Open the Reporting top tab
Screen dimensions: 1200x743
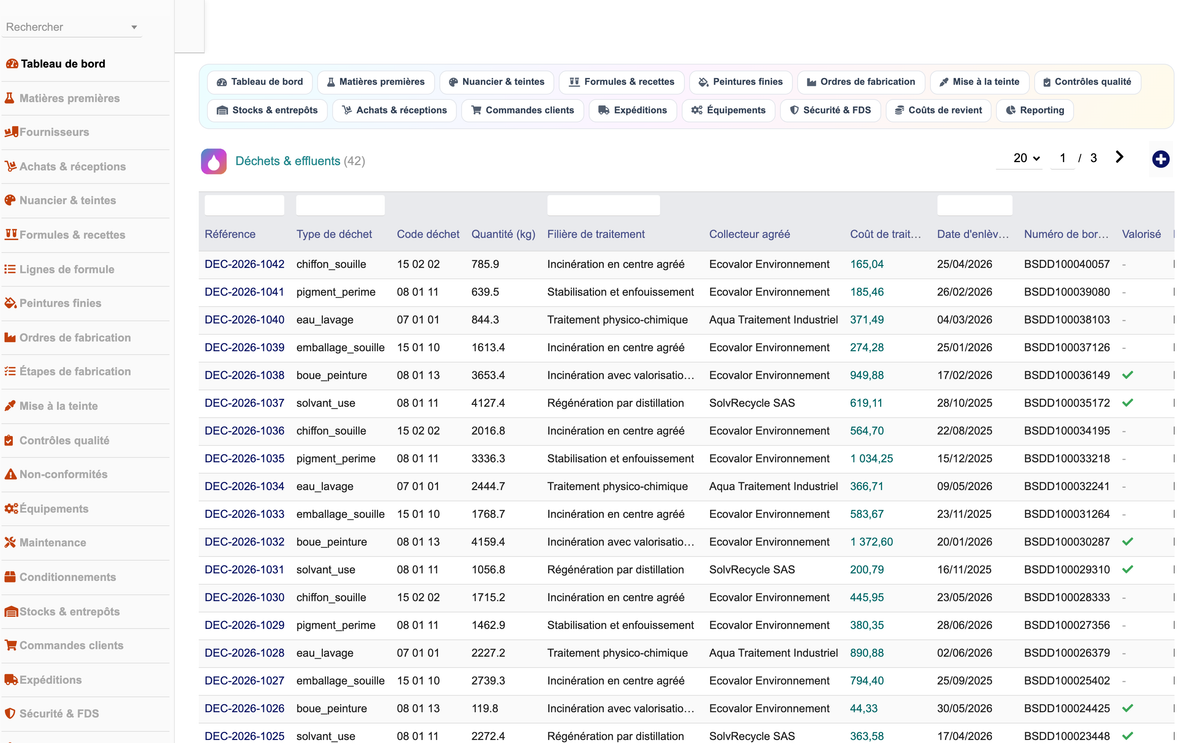1035,110
